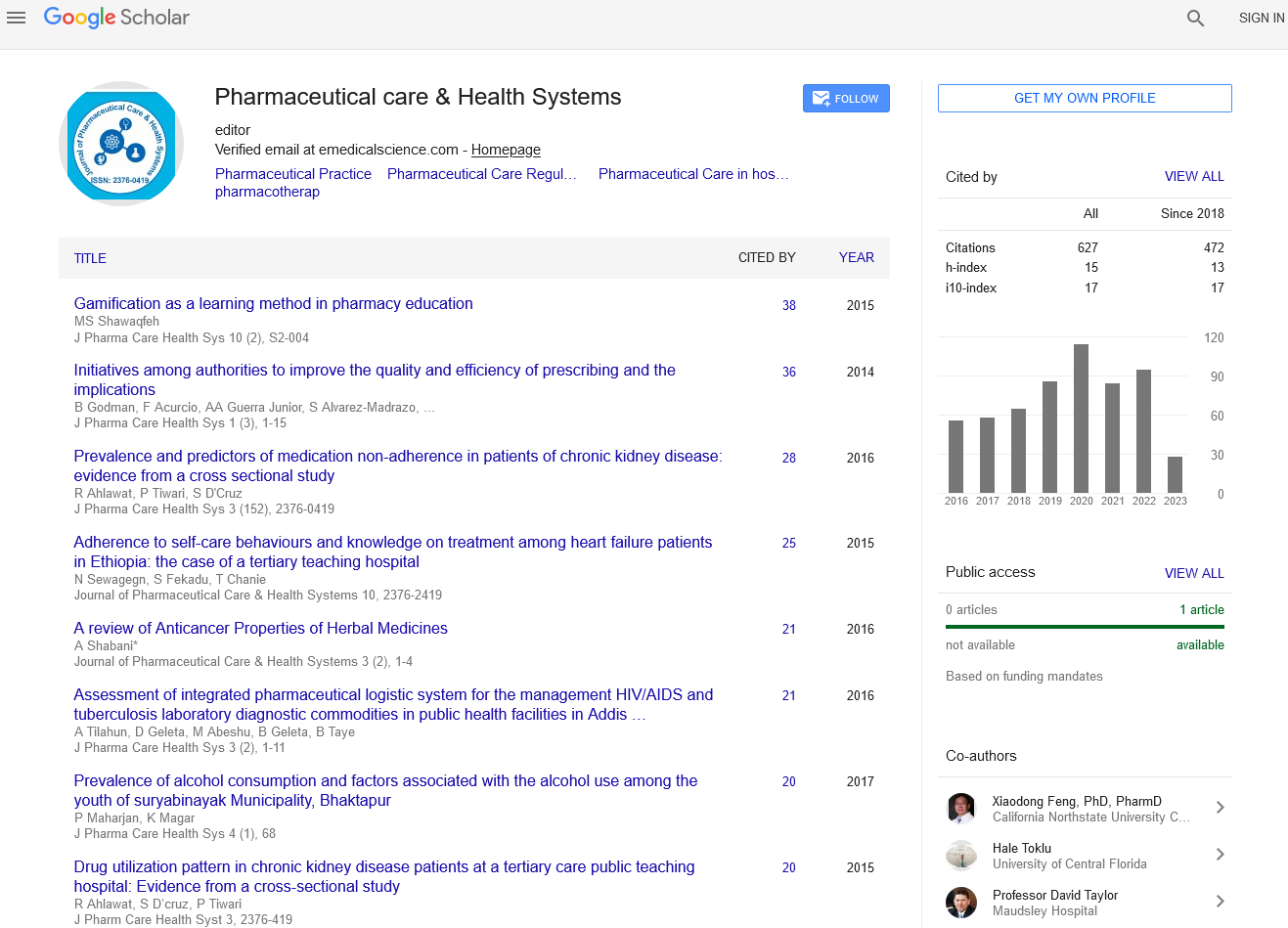Sort articles by CITED BY header
1288x928 pixels.
pyautogui.click(x=767, y=257)
